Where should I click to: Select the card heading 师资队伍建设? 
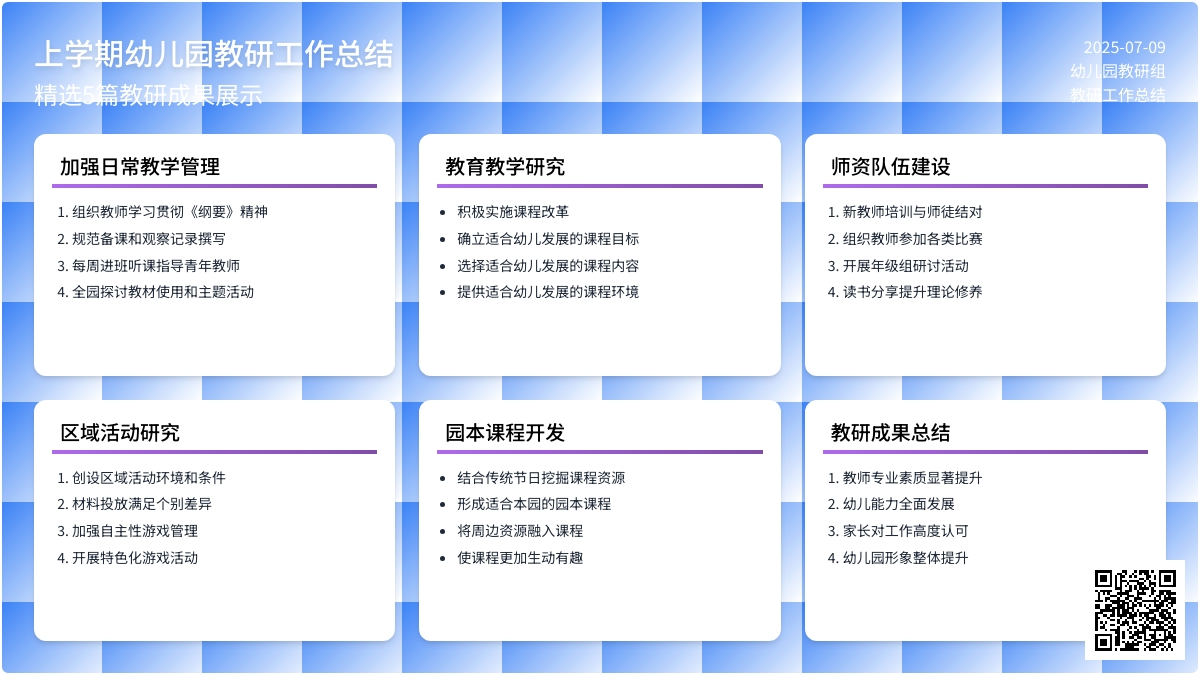coord(891,167)
